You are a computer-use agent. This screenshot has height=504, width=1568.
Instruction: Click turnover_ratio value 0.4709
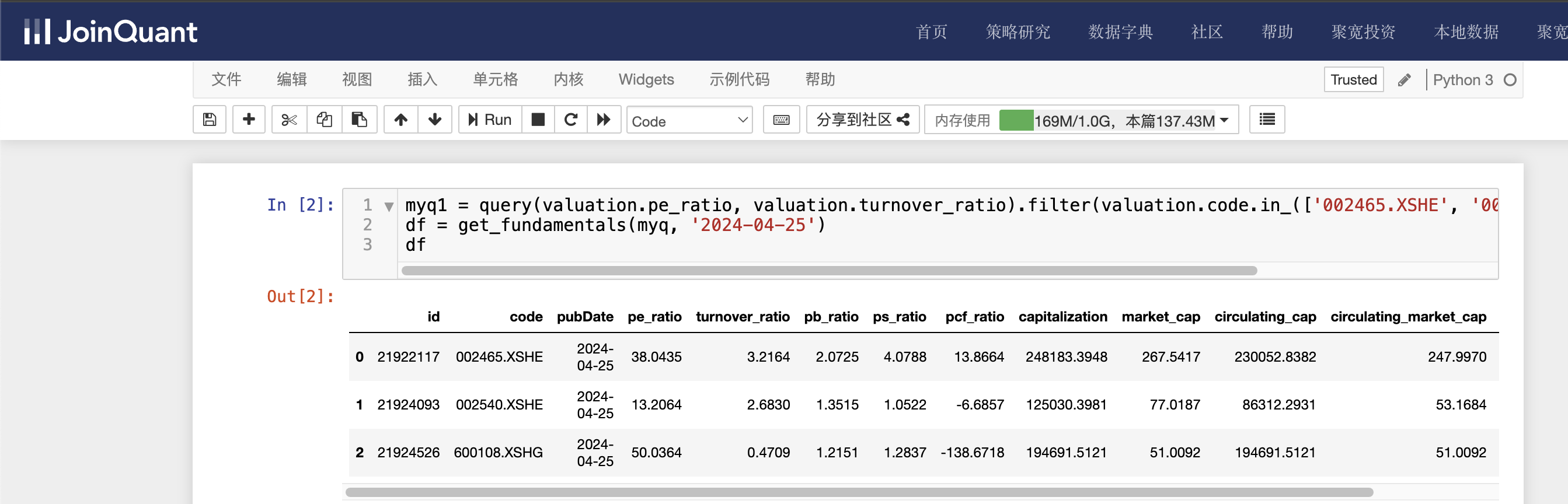click(768, 453)
